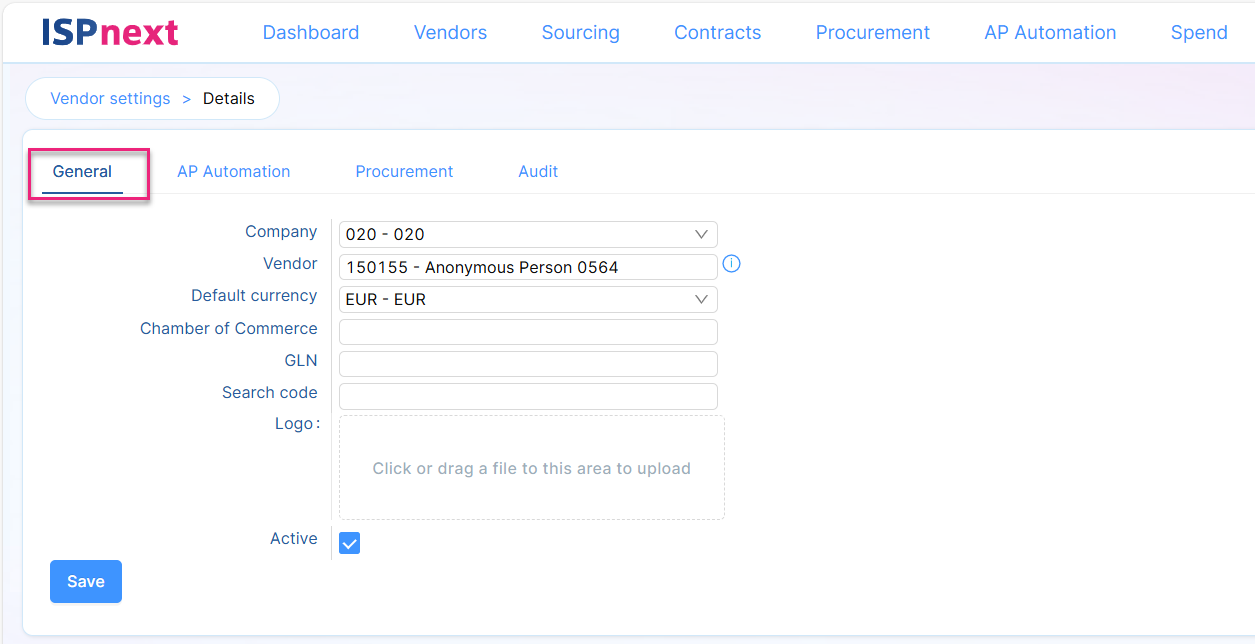The image size is (1255, 644).
Task: Go back to Vendor settings breadcrumb
Action: pos(110,98)
